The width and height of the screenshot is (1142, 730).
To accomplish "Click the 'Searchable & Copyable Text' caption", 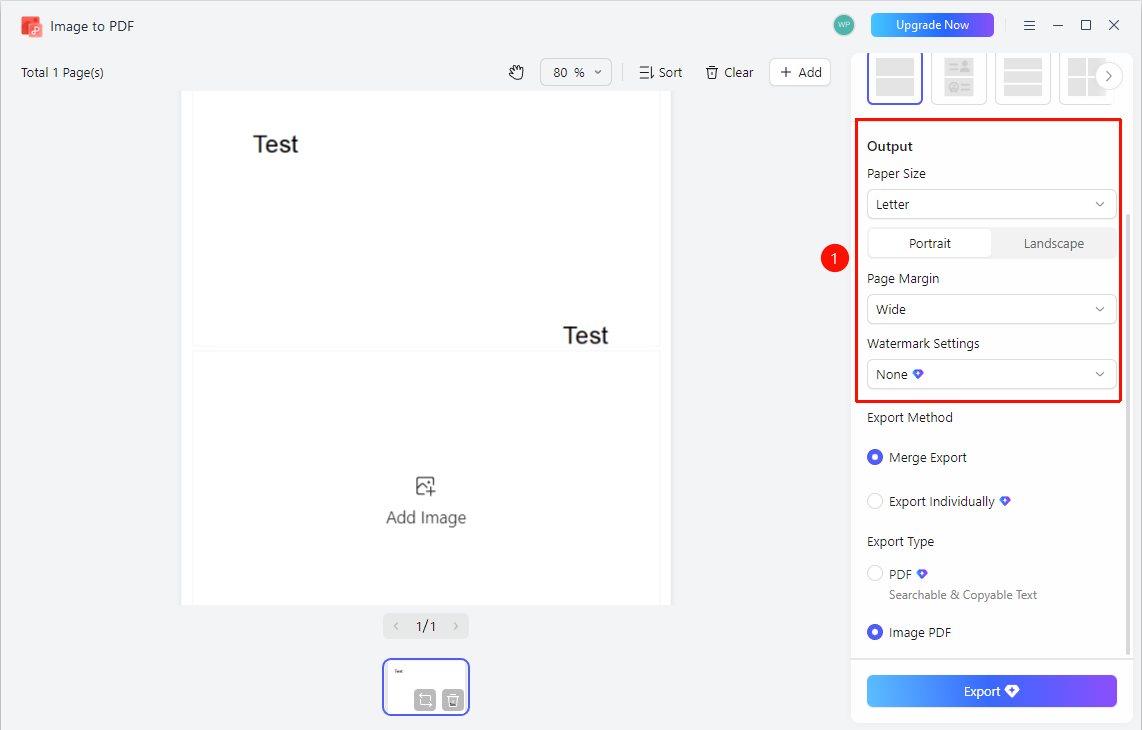I will coord(963,594).
